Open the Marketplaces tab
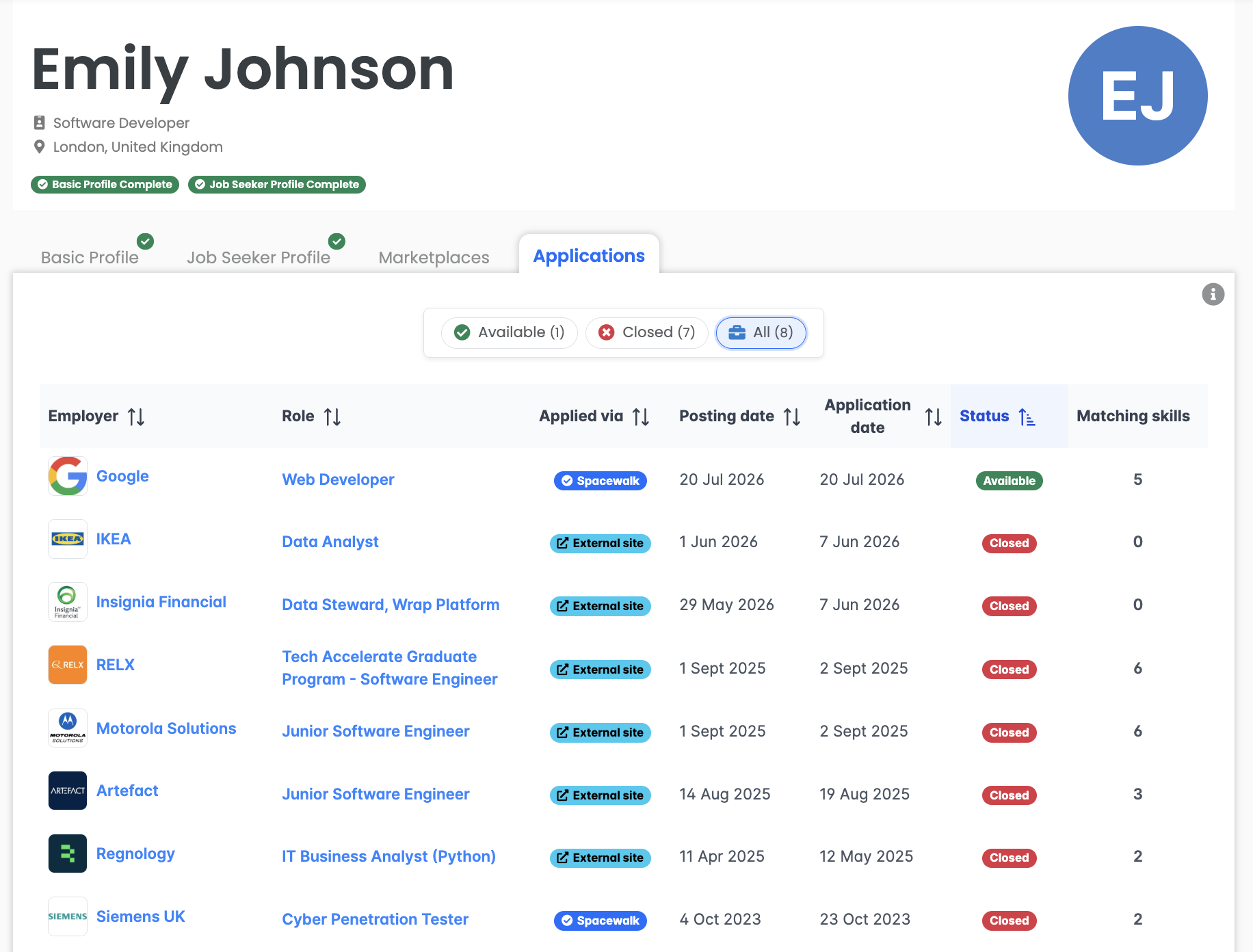Image resolution: width=1253 pixels, height=952 pixels. pyautogui.click(x=434, y=257)
